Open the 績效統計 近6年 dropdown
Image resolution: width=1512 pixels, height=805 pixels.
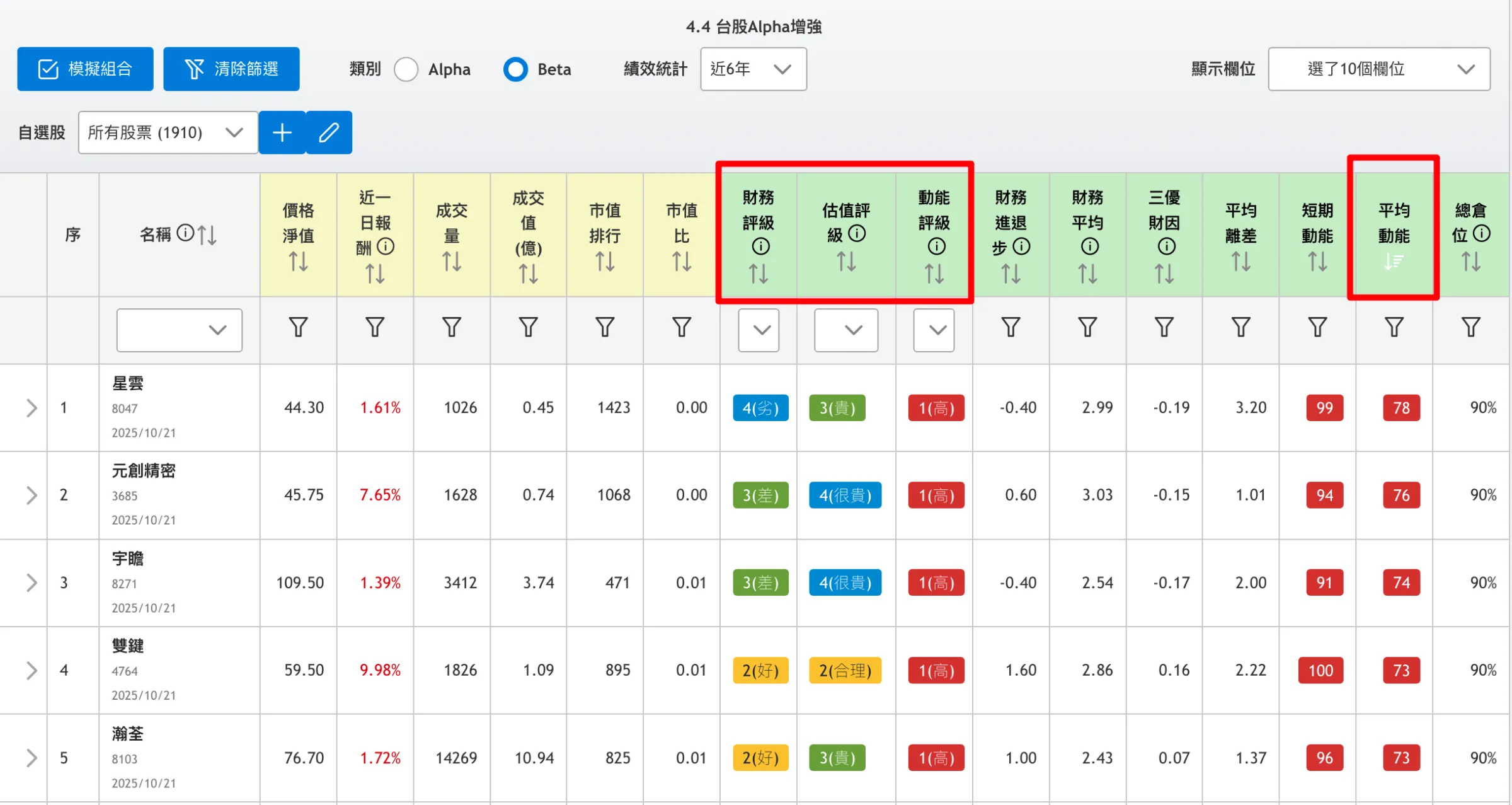coord(753,69)
